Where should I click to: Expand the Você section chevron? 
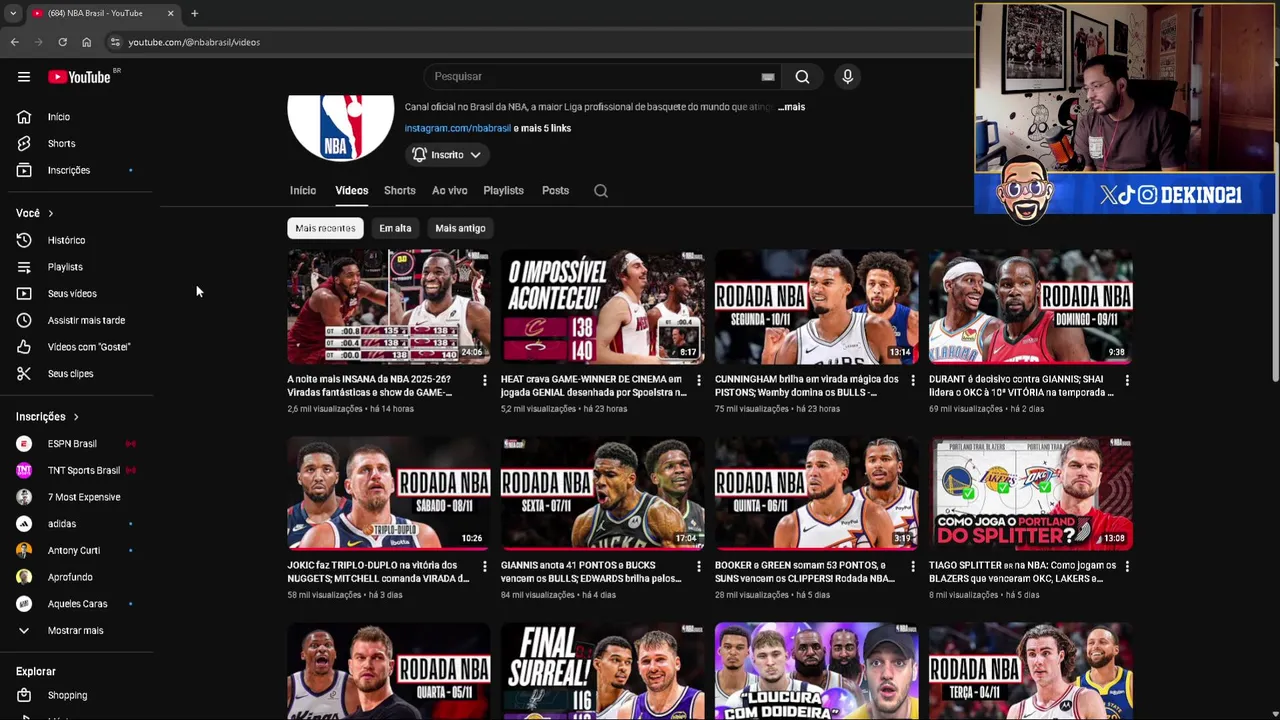(x=50, y=213)
